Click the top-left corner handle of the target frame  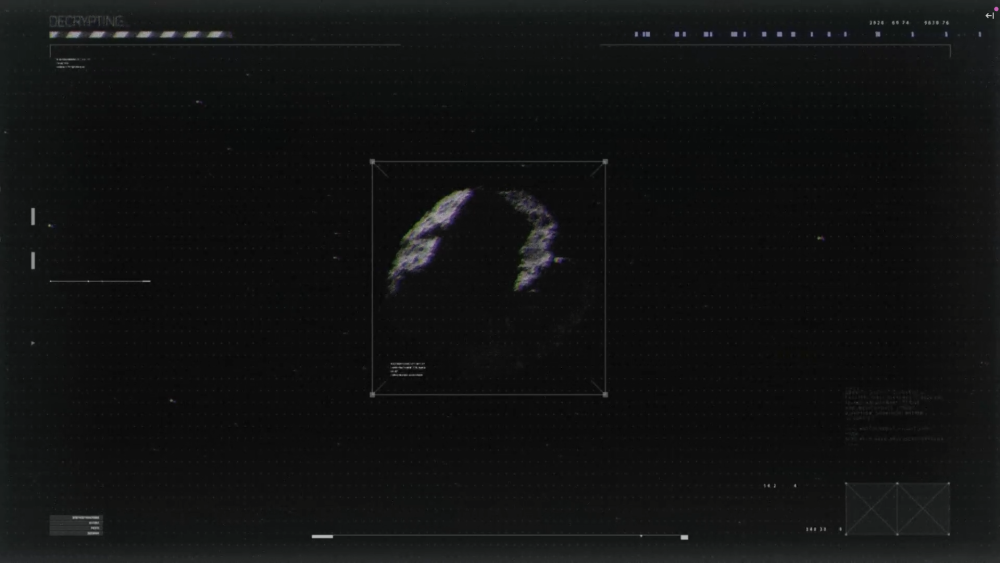point(373,162)
